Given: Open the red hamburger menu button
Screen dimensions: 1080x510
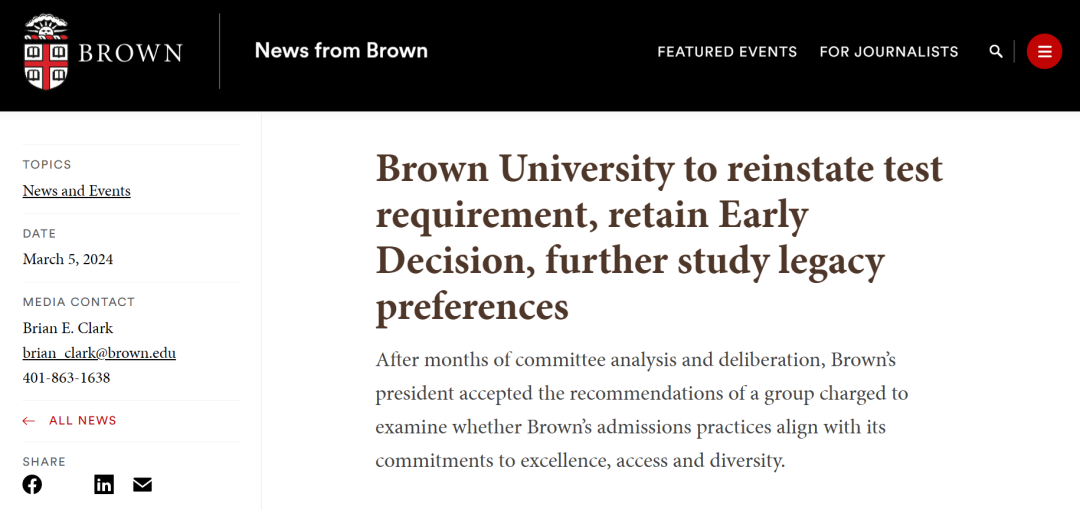Looking at the screenshot, I should pos(1044,51).
